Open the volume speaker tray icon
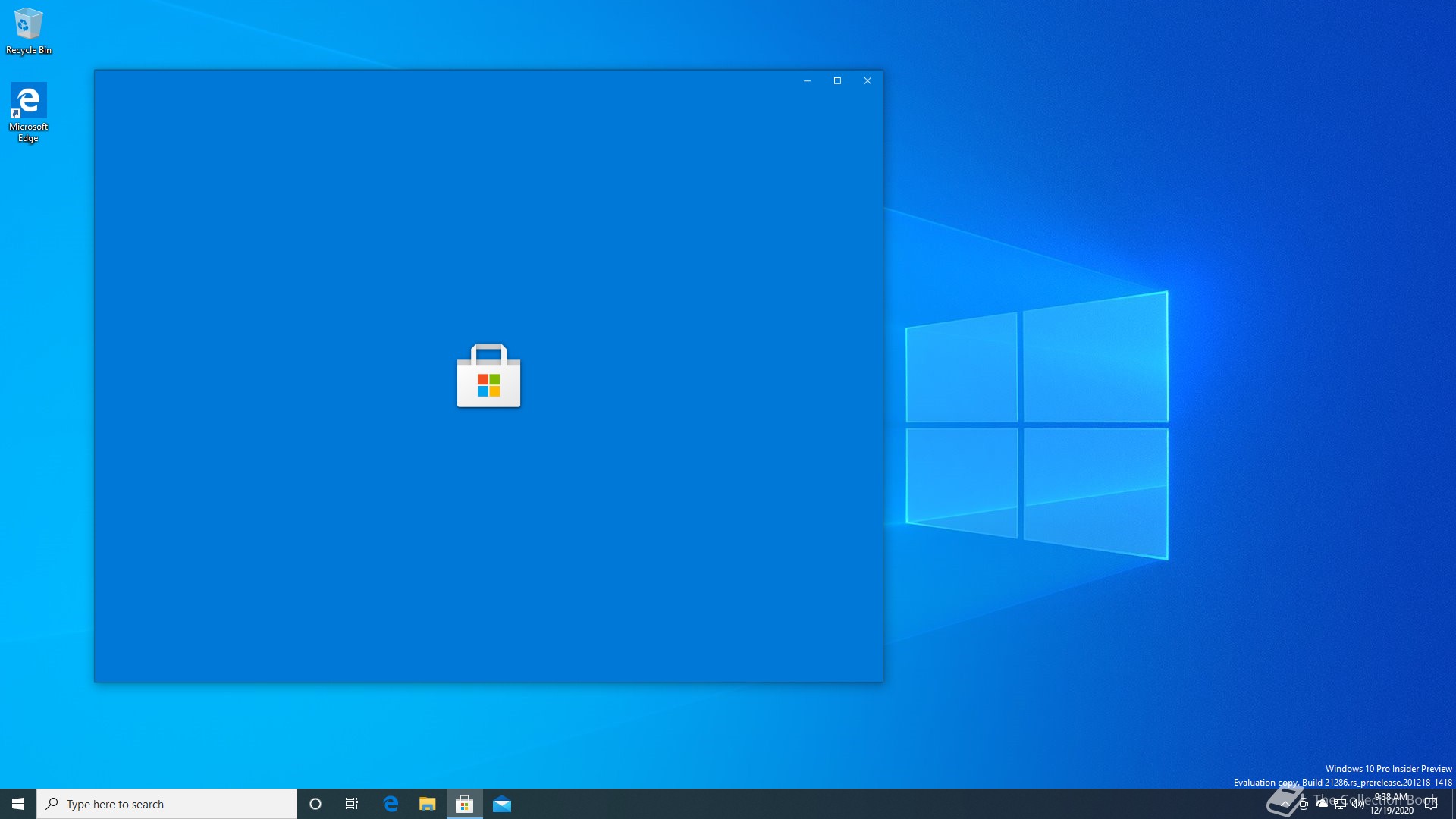This screenshot has height=819, width=1456. [x=1358, y=804]
